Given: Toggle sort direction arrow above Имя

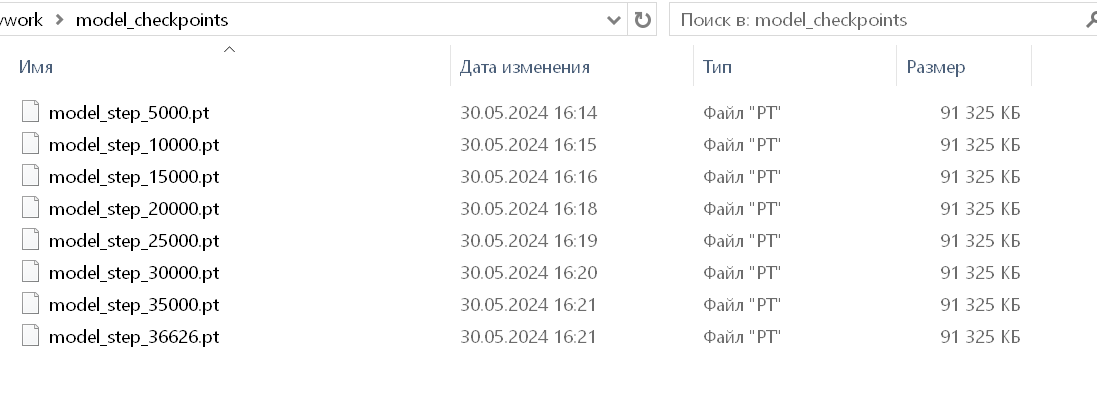Looking at the screenshot, I should [229, 50].
